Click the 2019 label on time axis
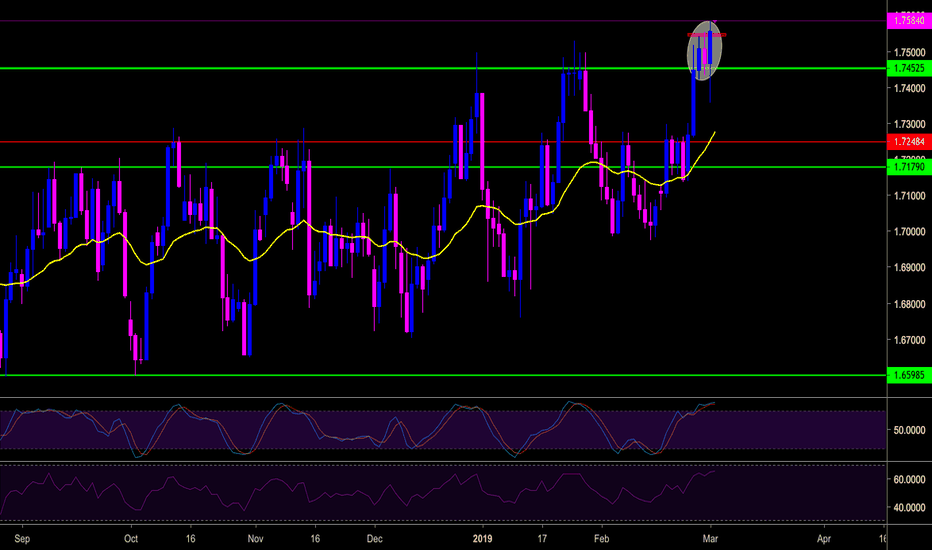Screen dimensions: 932x550 tap(483, 539)
